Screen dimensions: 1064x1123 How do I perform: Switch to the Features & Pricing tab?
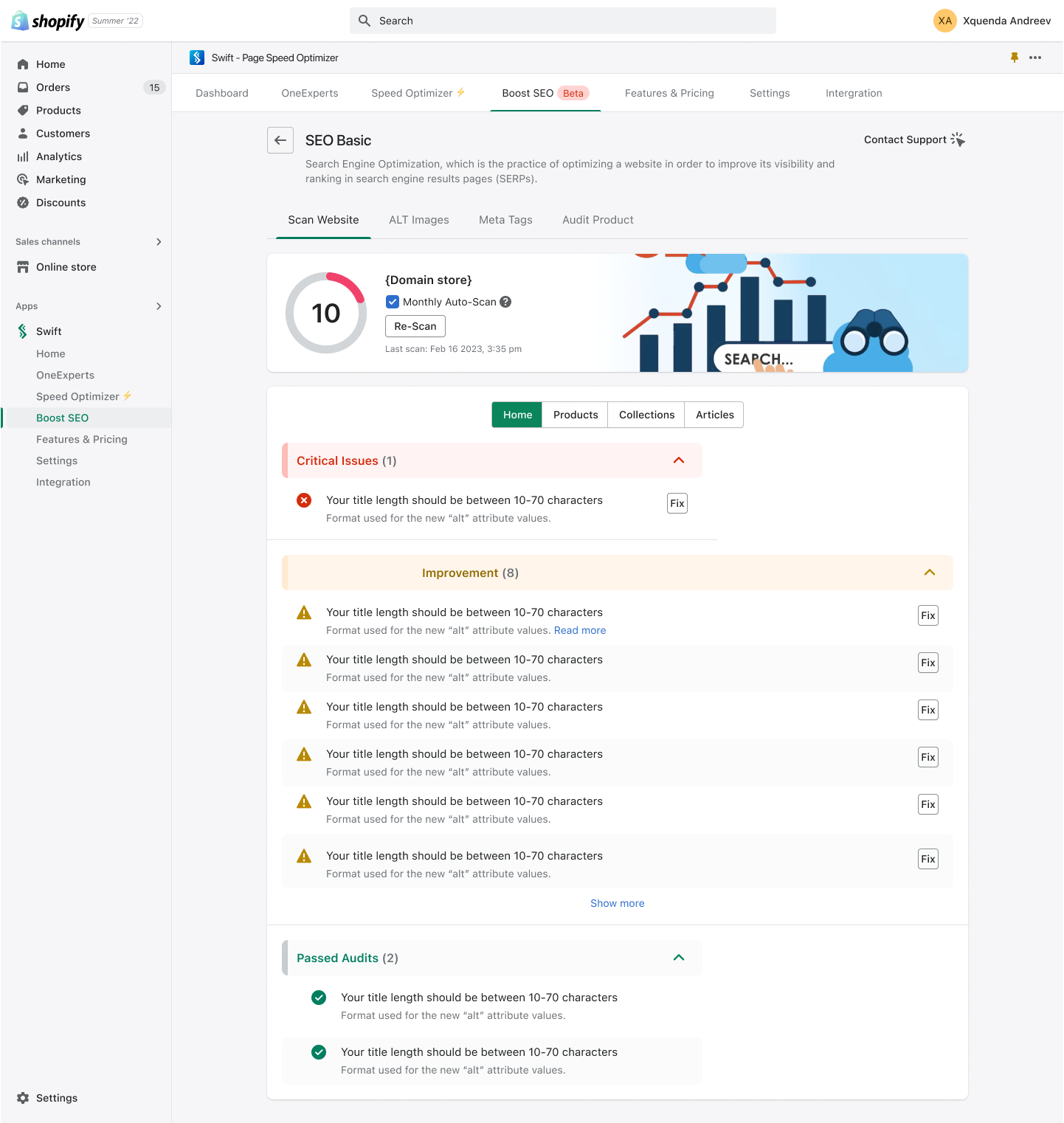coord(669,93)
